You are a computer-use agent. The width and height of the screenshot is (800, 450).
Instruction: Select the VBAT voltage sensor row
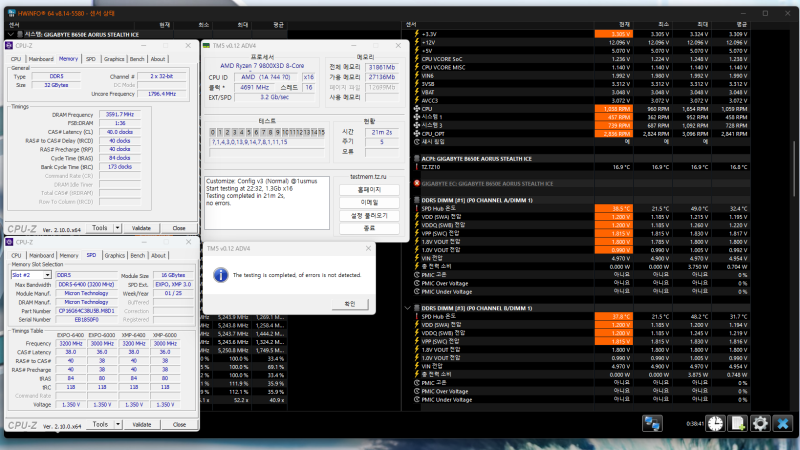click(582, 92)
